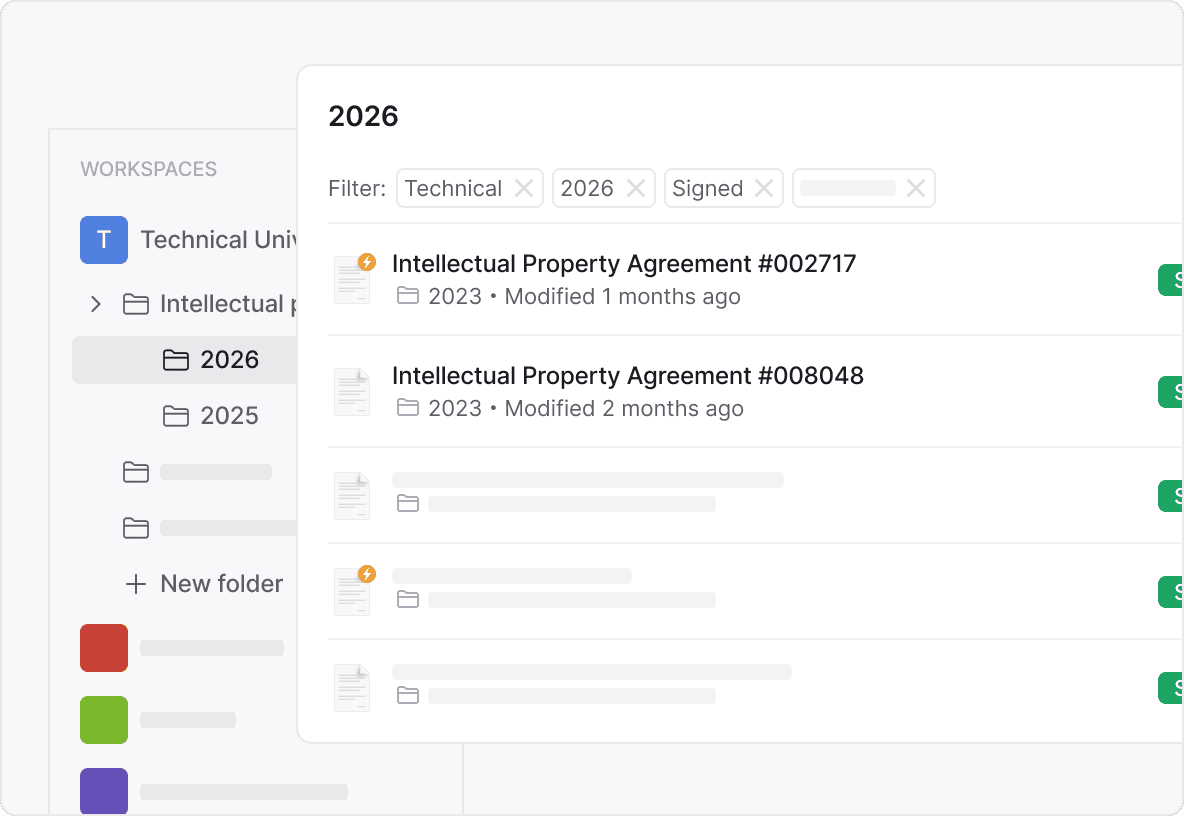Expand the Intellectual property folder chevron

click(96, 304)
